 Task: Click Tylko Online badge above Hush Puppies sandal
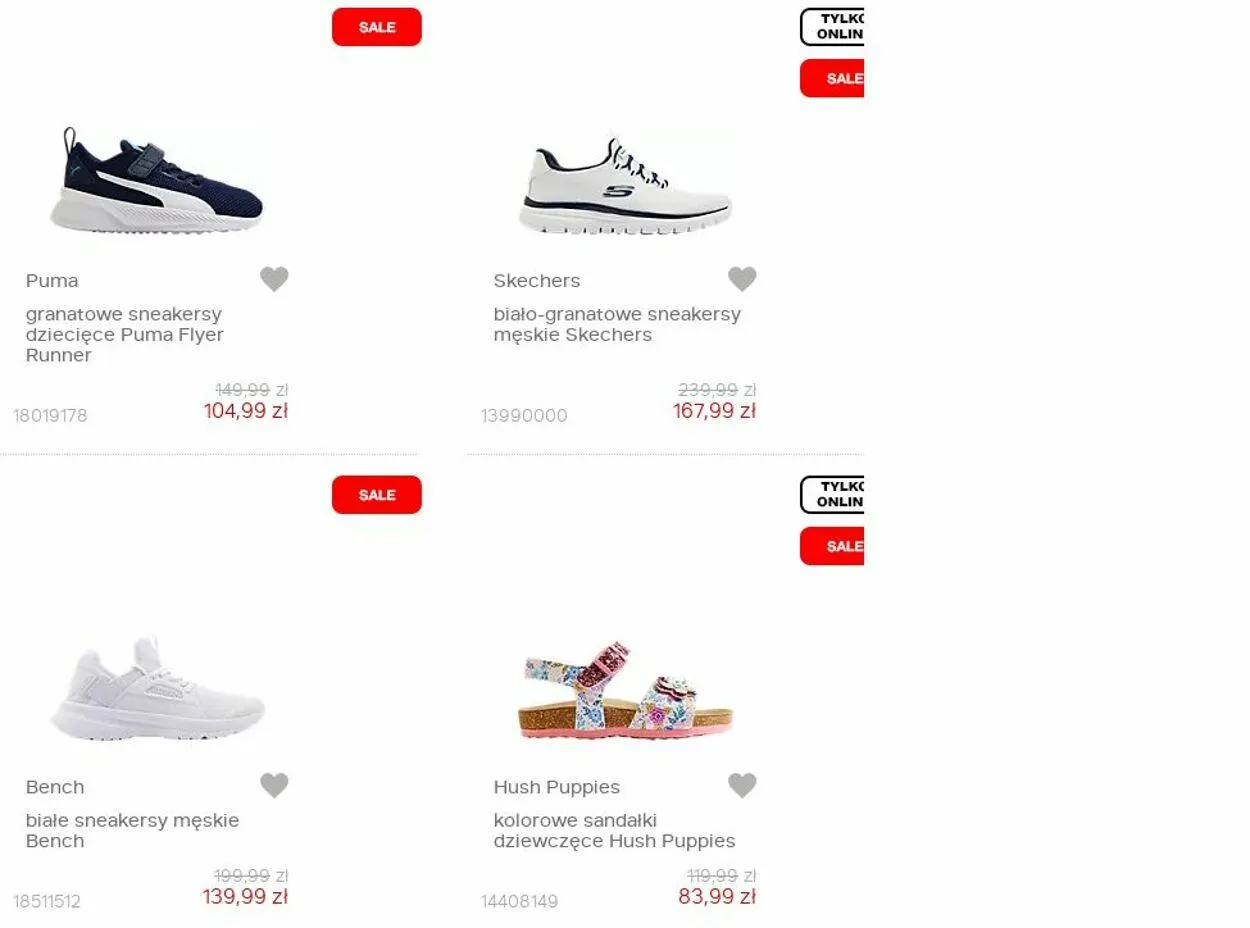(x=832, y=495)
